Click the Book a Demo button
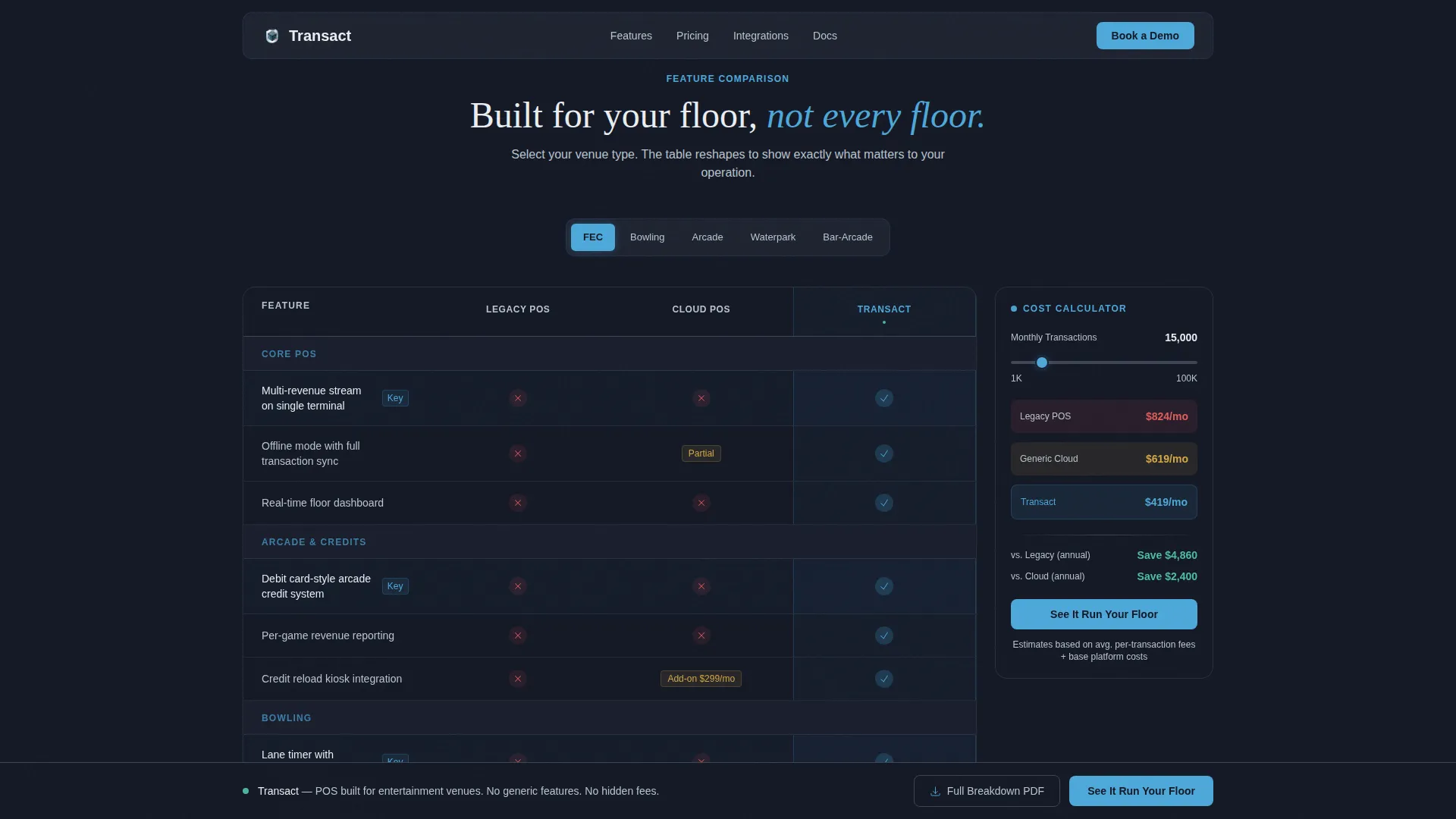 (1145, 36)
